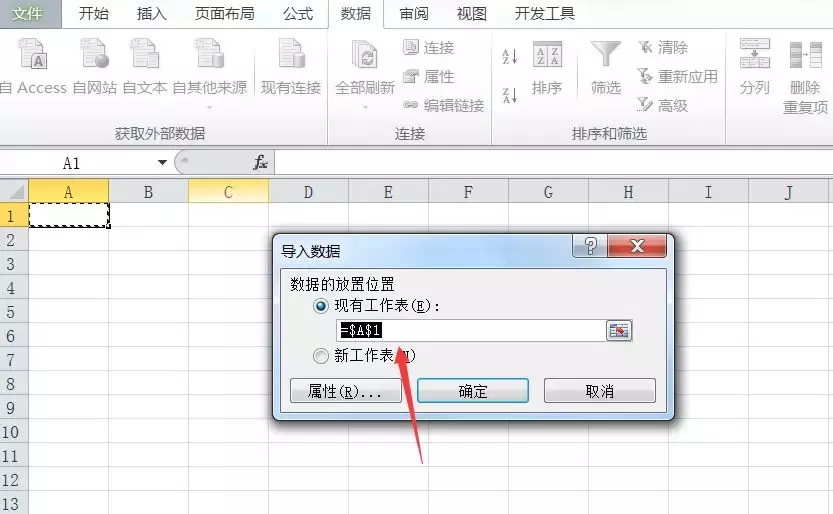Click OK (确定) button in dialog
Screen dimensions: 833x514
point(473,391)
